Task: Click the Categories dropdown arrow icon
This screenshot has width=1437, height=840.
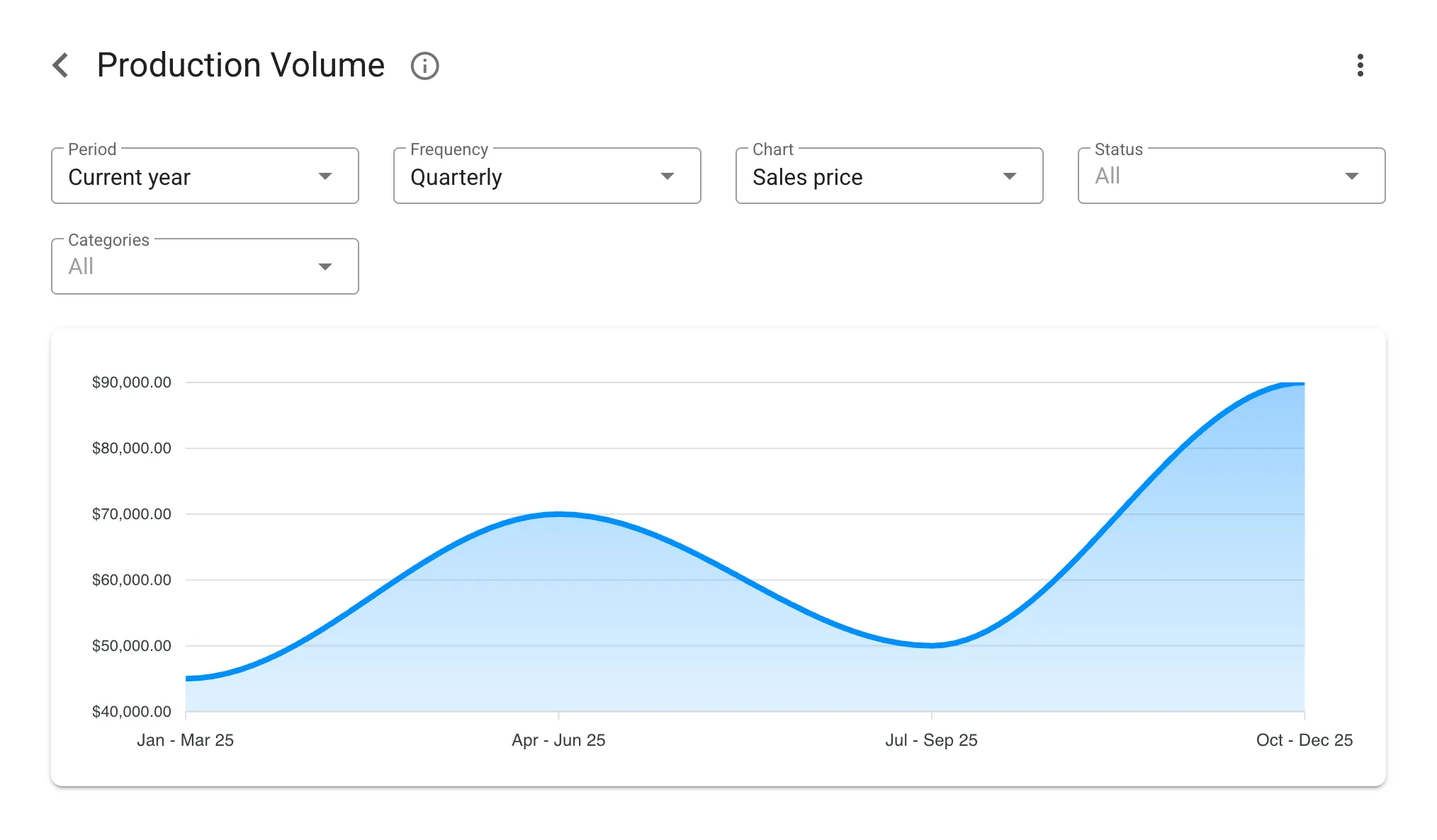Action: pyautogui.click(x=325, y=266)
